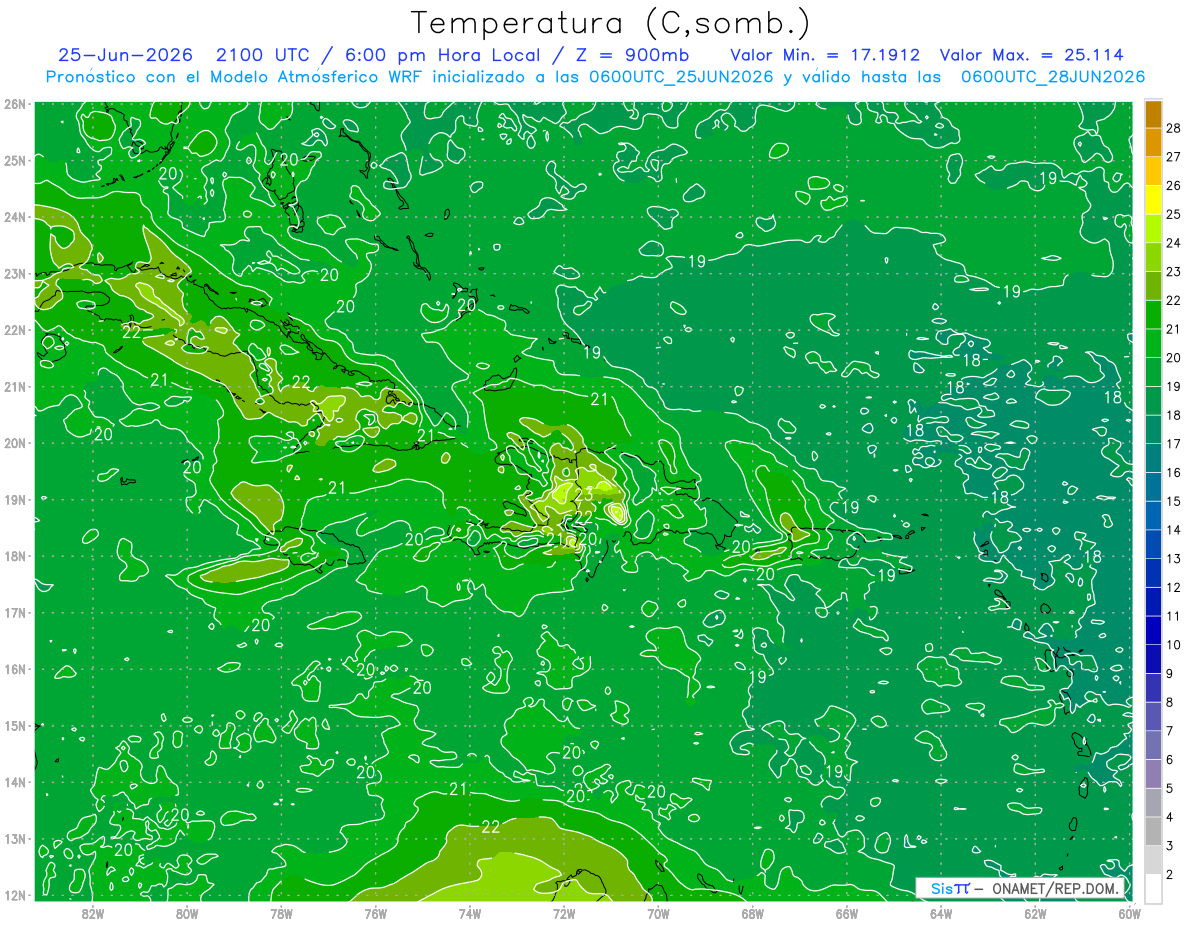
Task: Click the "19N" latitude axis label
Action: click(x=15, y=499)
